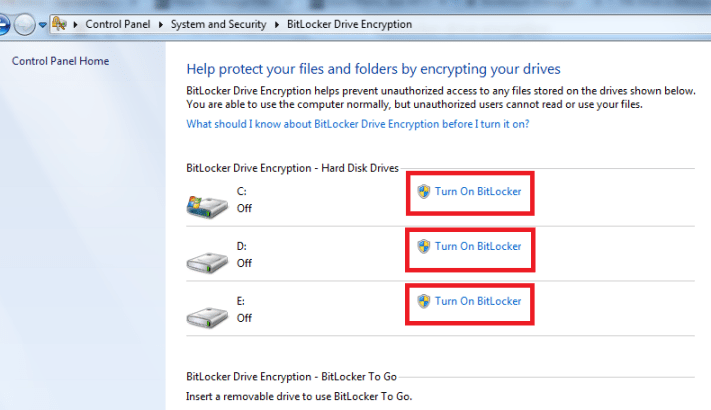Open the Control Panel Home link

[60, 61]
